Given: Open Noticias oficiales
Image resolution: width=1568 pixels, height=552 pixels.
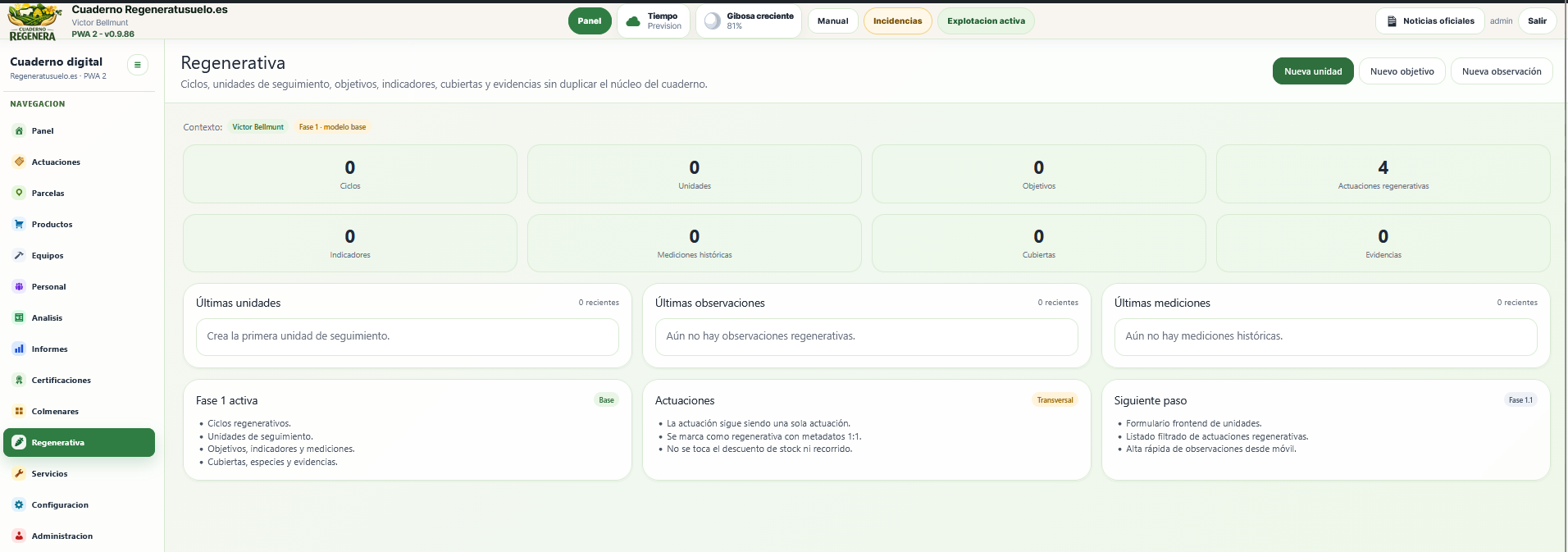Looking at the screenshot, I should pyautogui.click(x=1429, y=21).
